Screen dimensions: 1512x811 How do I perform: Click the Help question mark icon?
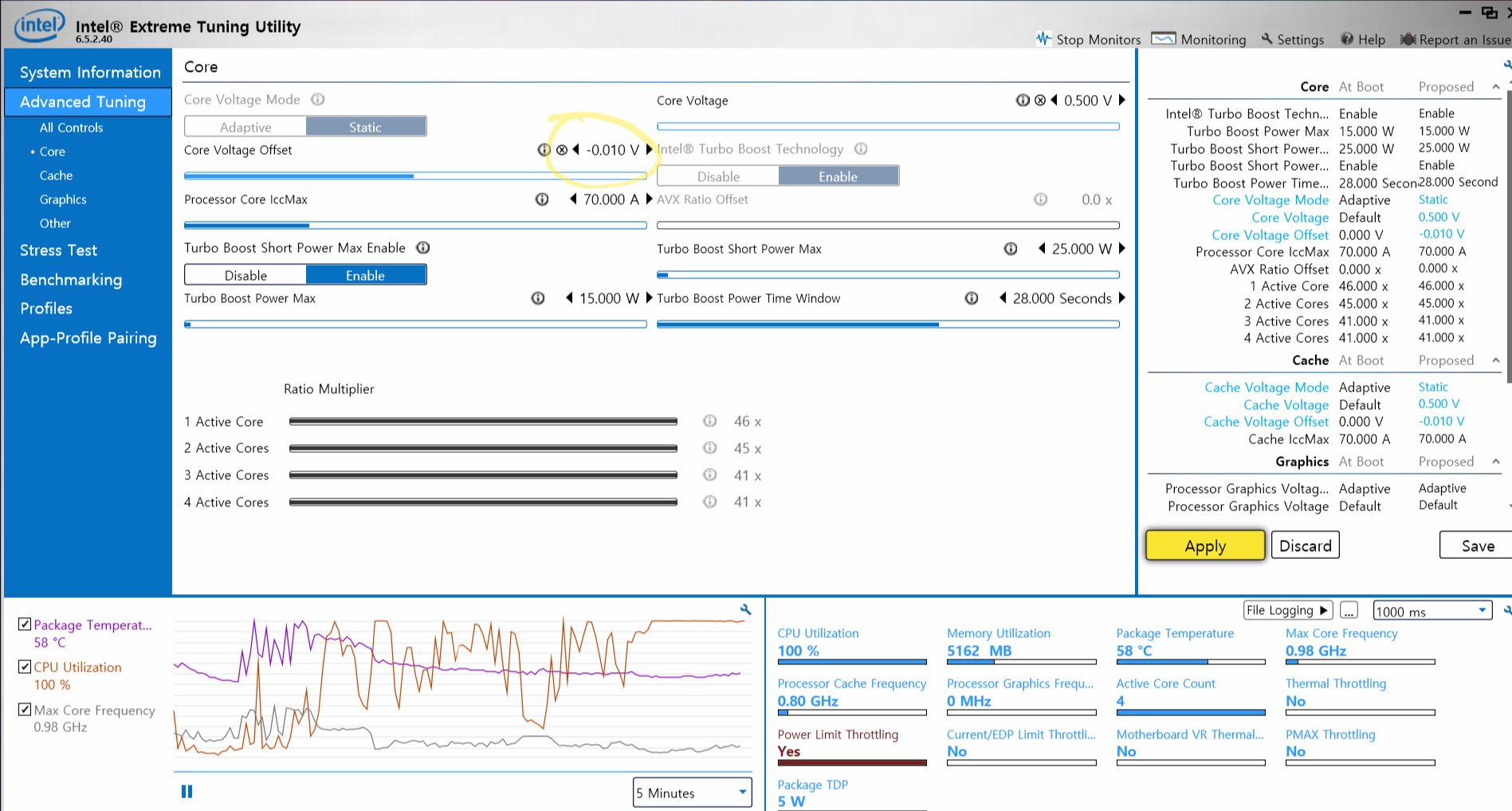(x=1347, y=38)
